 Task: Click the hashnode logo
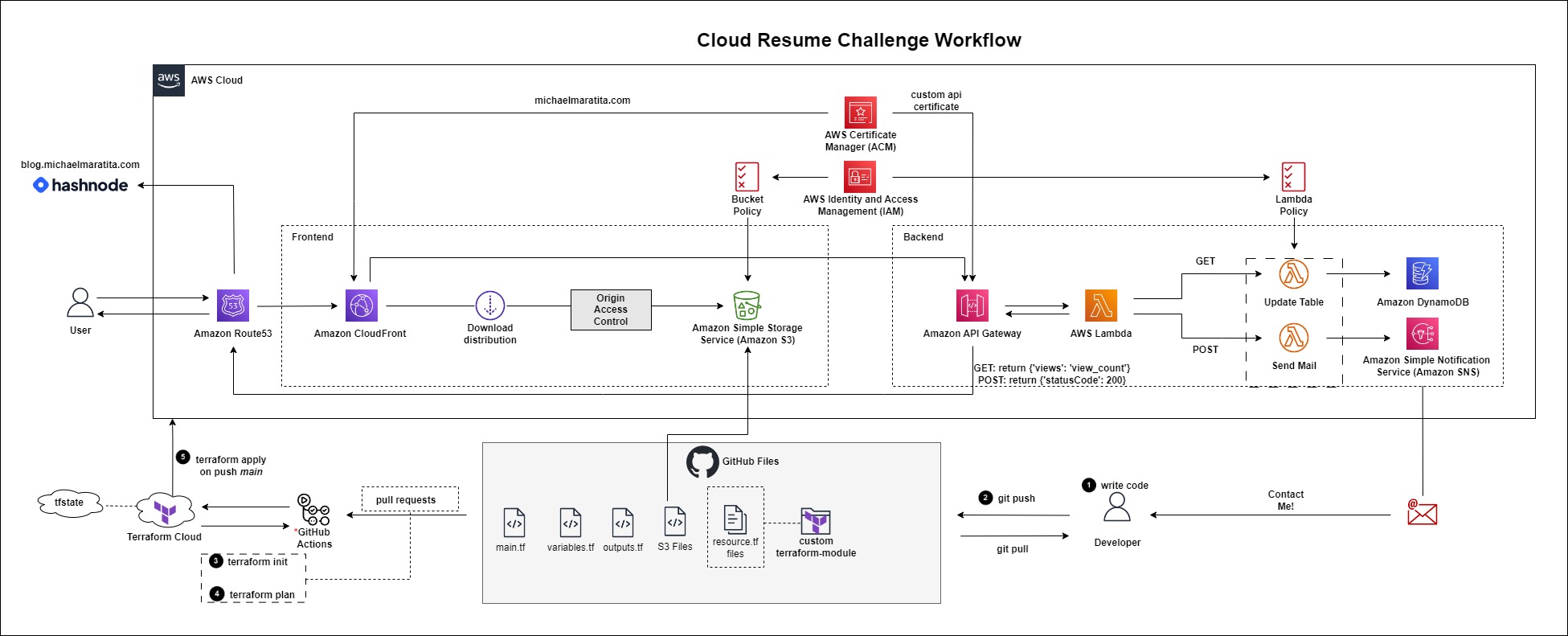pos(80,185)
